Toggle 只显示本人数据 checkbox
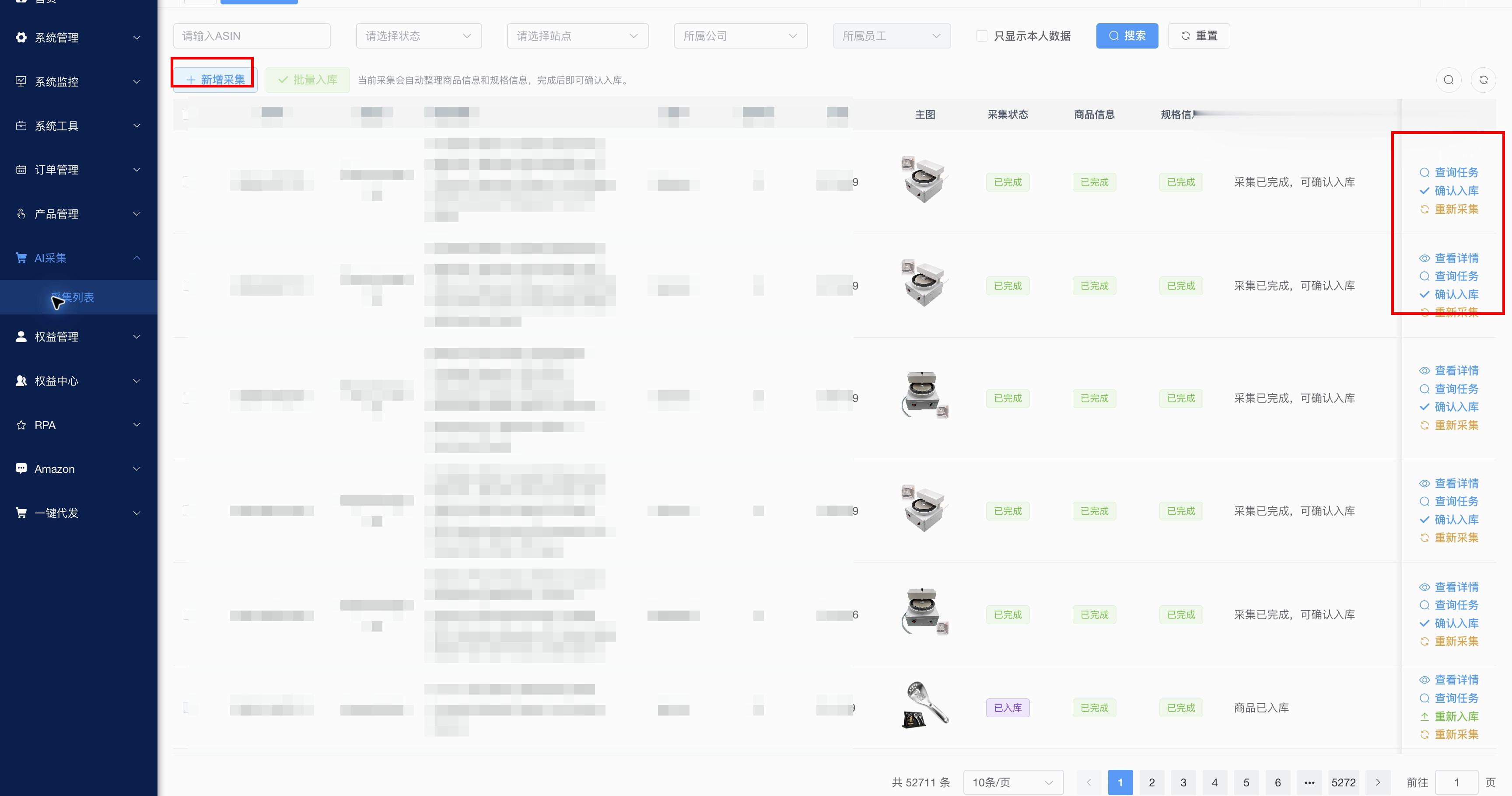The height and width of the screenshot is (796, 1512). (981, 36)
